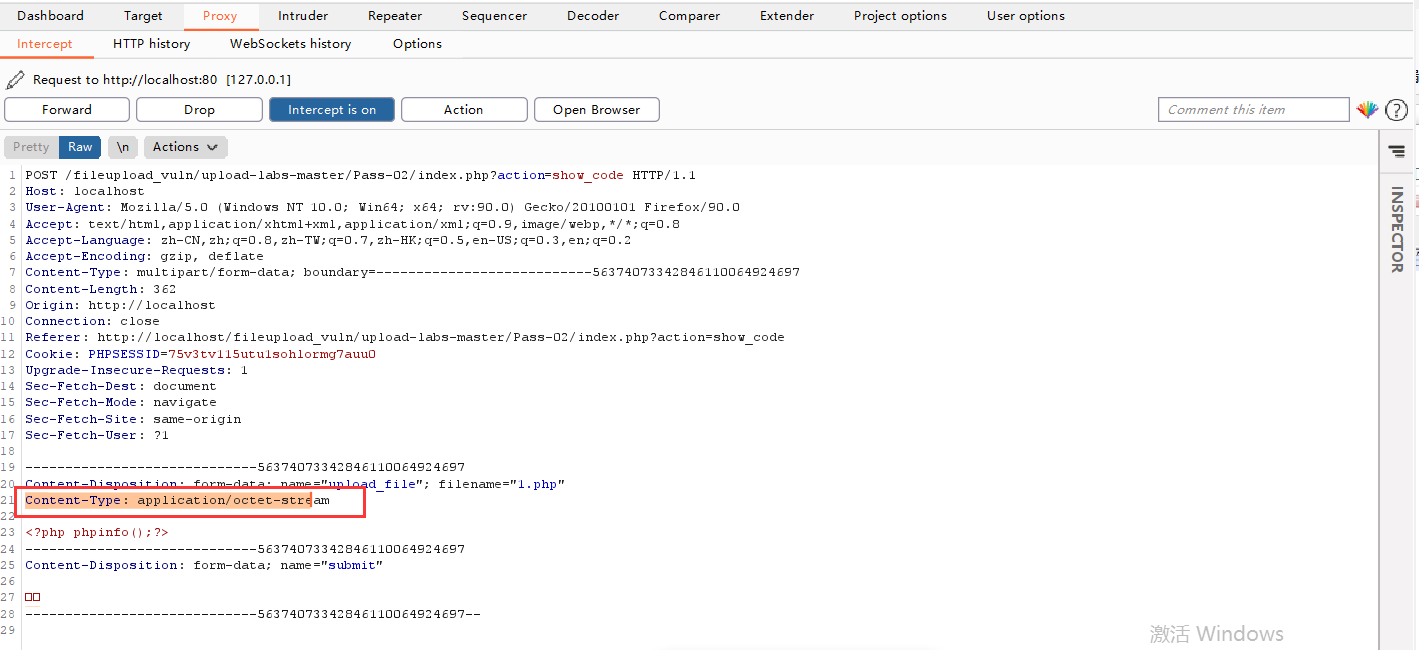
Task: Click the <?php phpinfo();?> payload line
Action: tap(97, 532)
